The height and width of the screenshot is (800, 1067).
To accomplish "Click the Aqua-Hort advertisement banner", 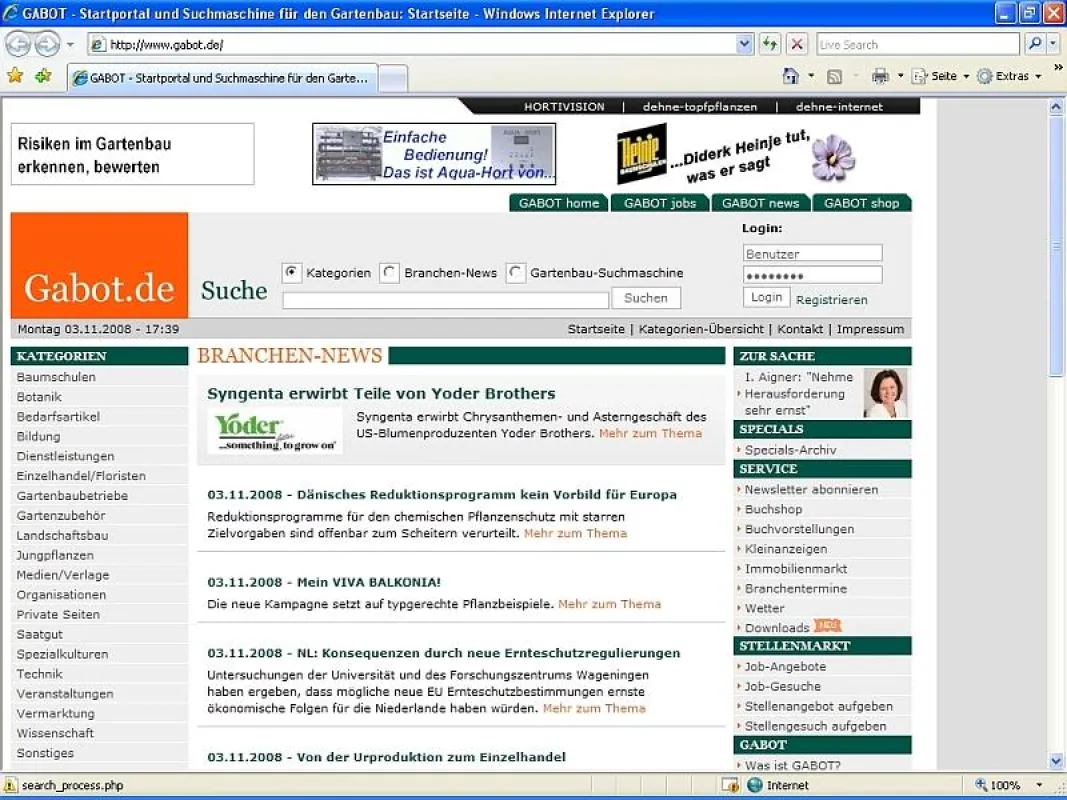I will [x=434, y=154].
